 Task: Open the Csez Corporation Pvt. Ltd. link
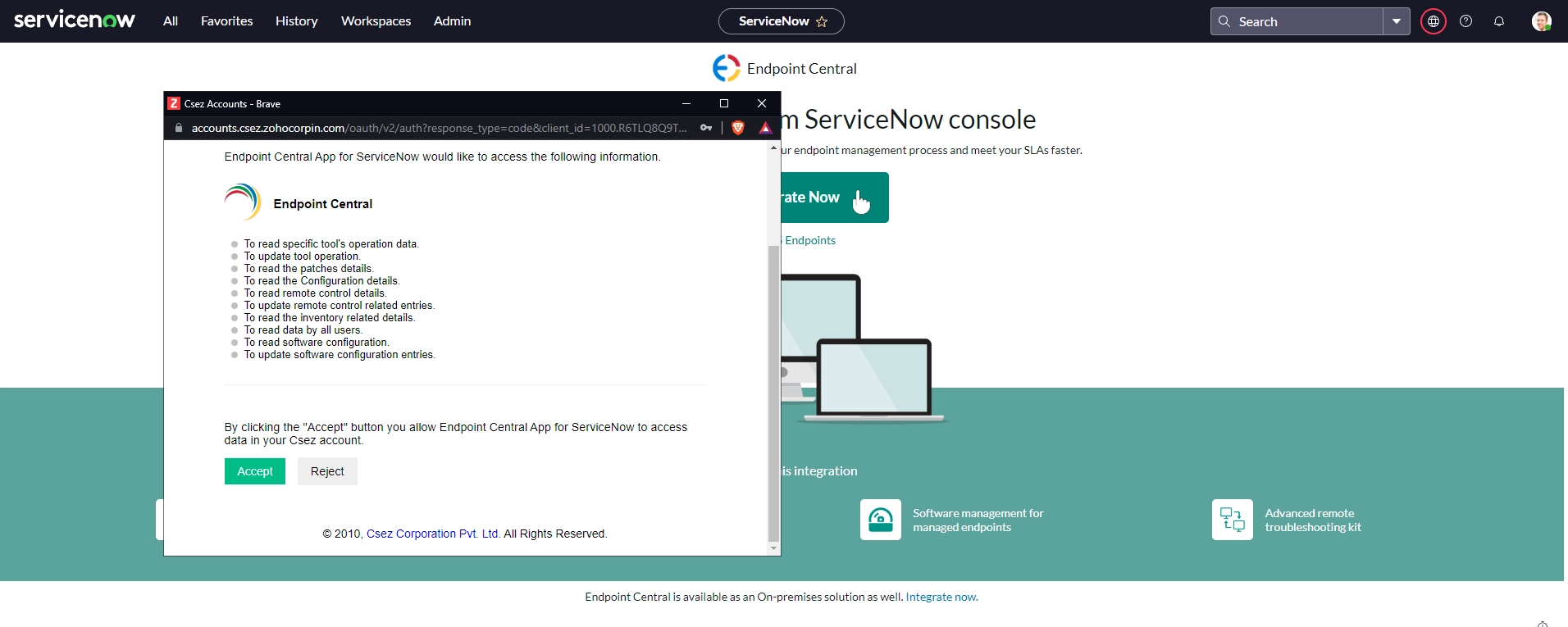pos(433,534)
